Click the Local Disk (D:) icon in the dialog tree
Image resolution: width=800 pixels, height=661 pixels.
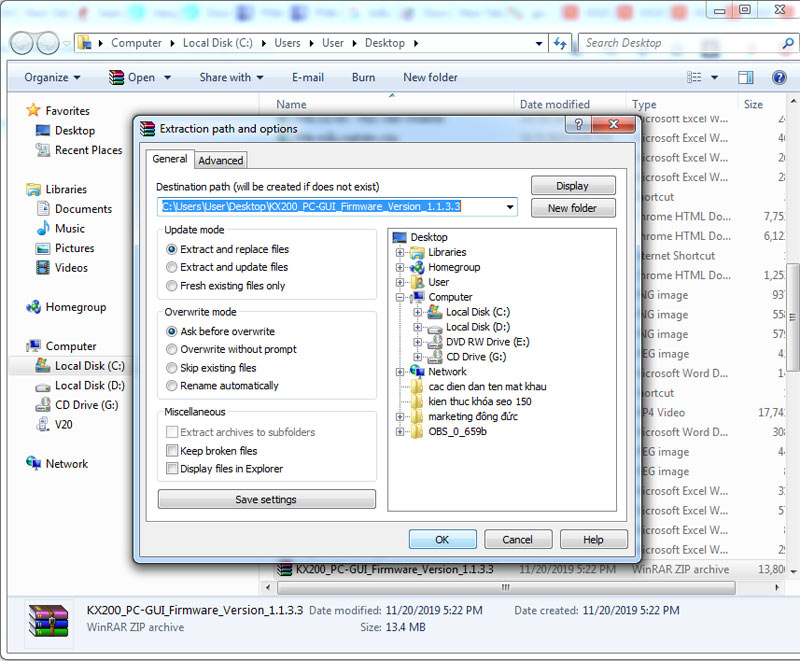pos(434,327)
